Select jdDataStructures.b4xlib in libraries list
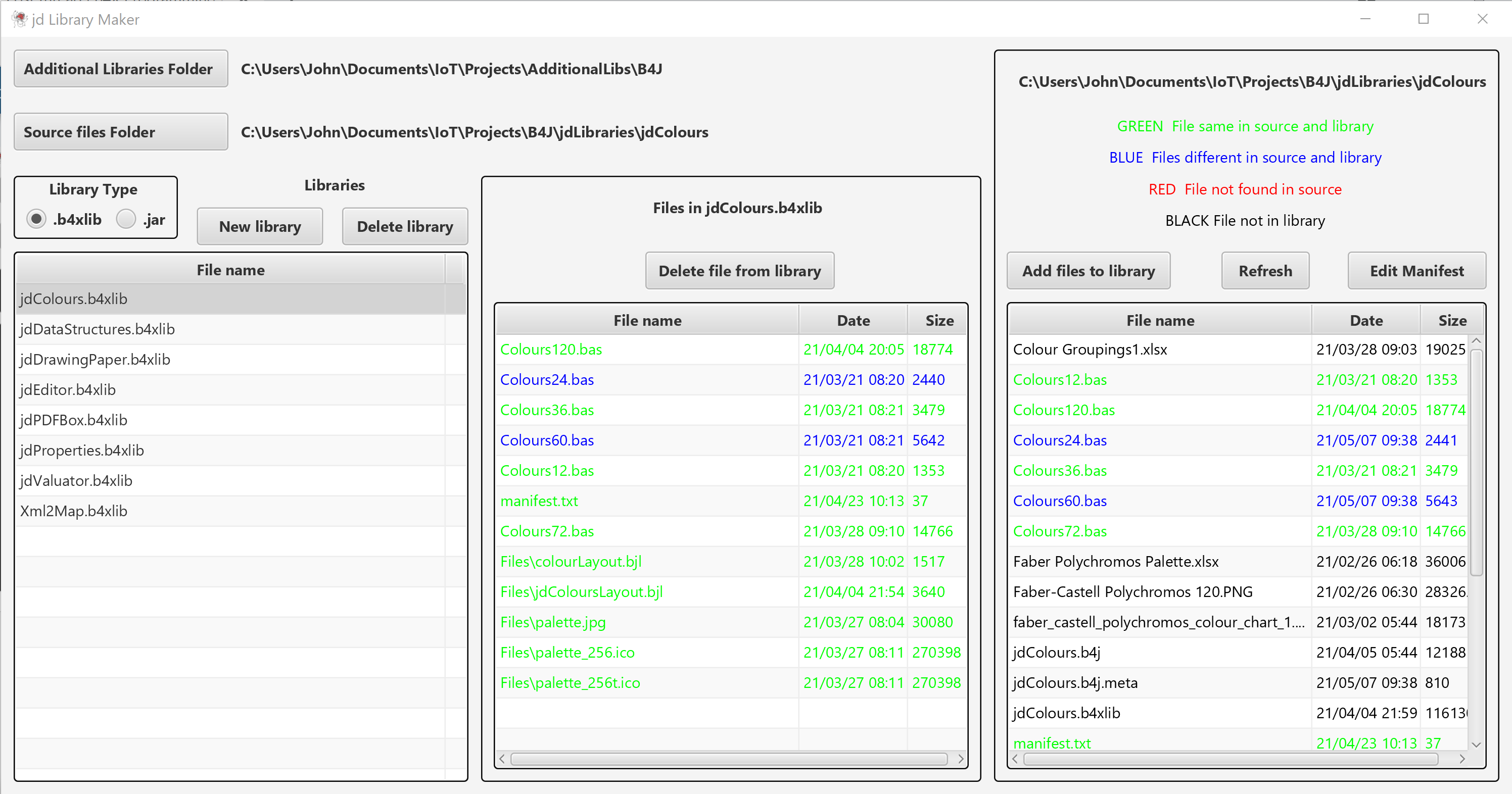Viewport: 1512px width, 794px height. (x=98, y=329)
